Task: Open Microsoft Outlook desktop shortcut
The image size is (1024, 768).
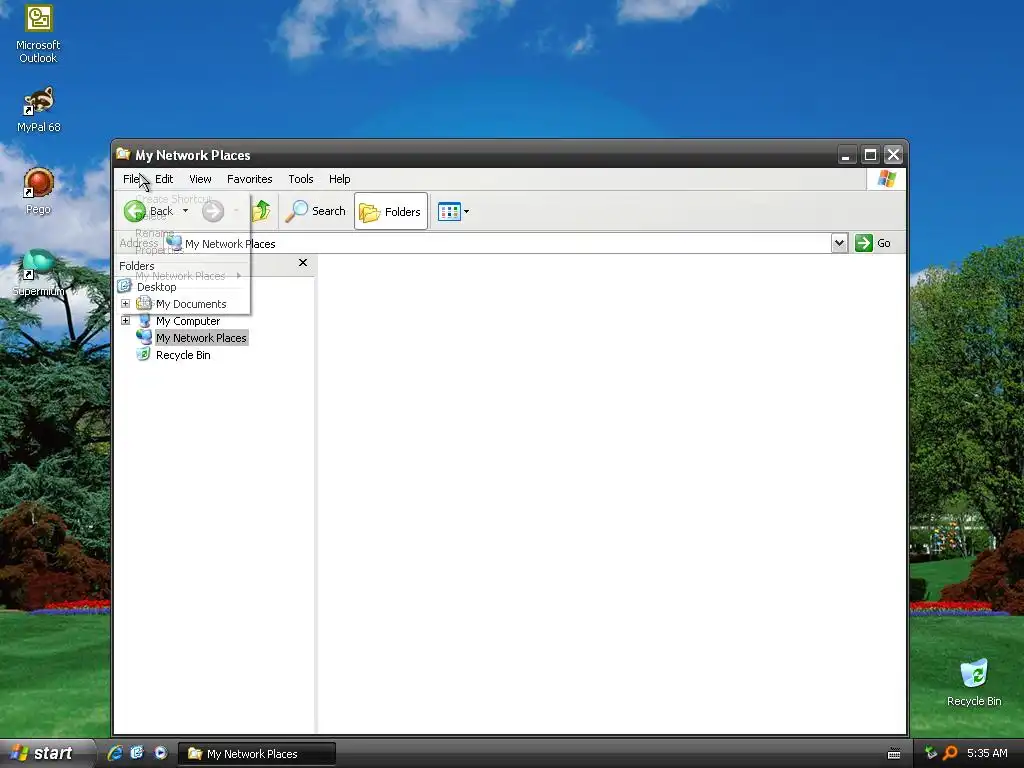Action: click(38, 34)
